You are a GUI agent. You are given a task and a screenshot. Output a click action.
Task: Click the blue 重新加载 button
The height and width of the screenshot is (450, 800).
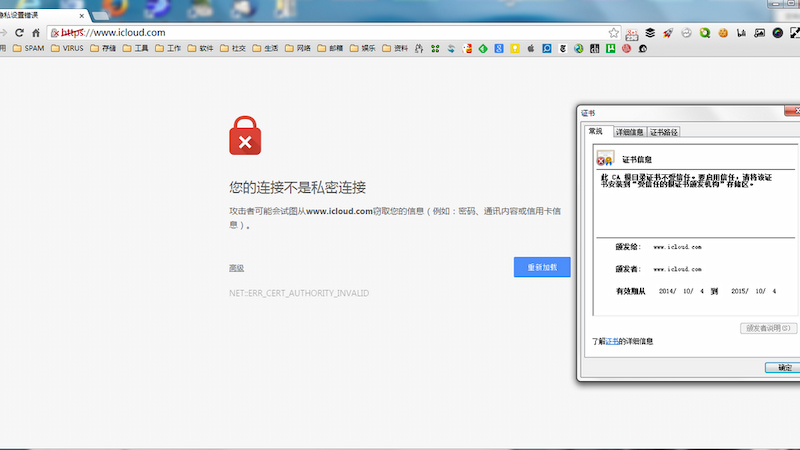[x=542, y=267]
